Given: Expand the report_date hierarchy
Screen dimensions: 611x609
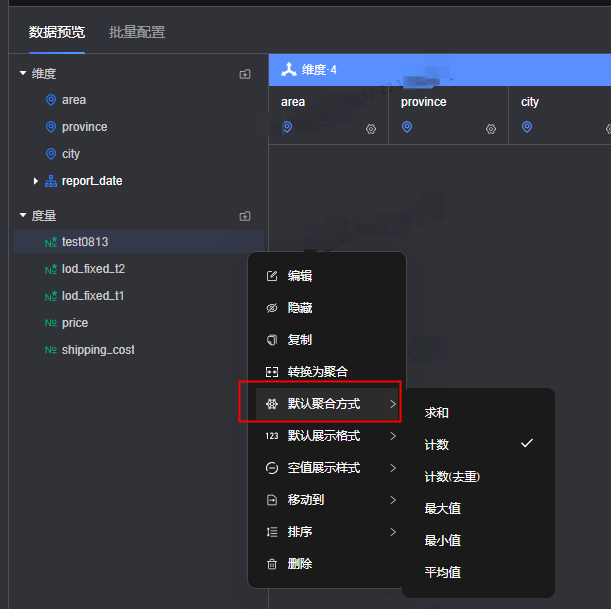Looking at the screenshot, I should (x=36, y=181).
